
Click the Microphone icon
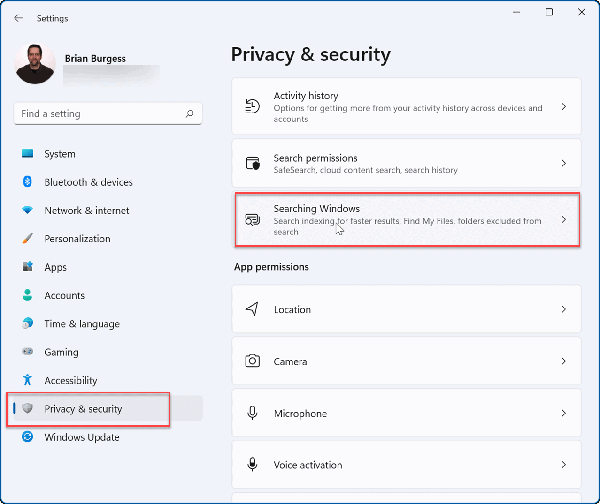(x=252, y=413)
